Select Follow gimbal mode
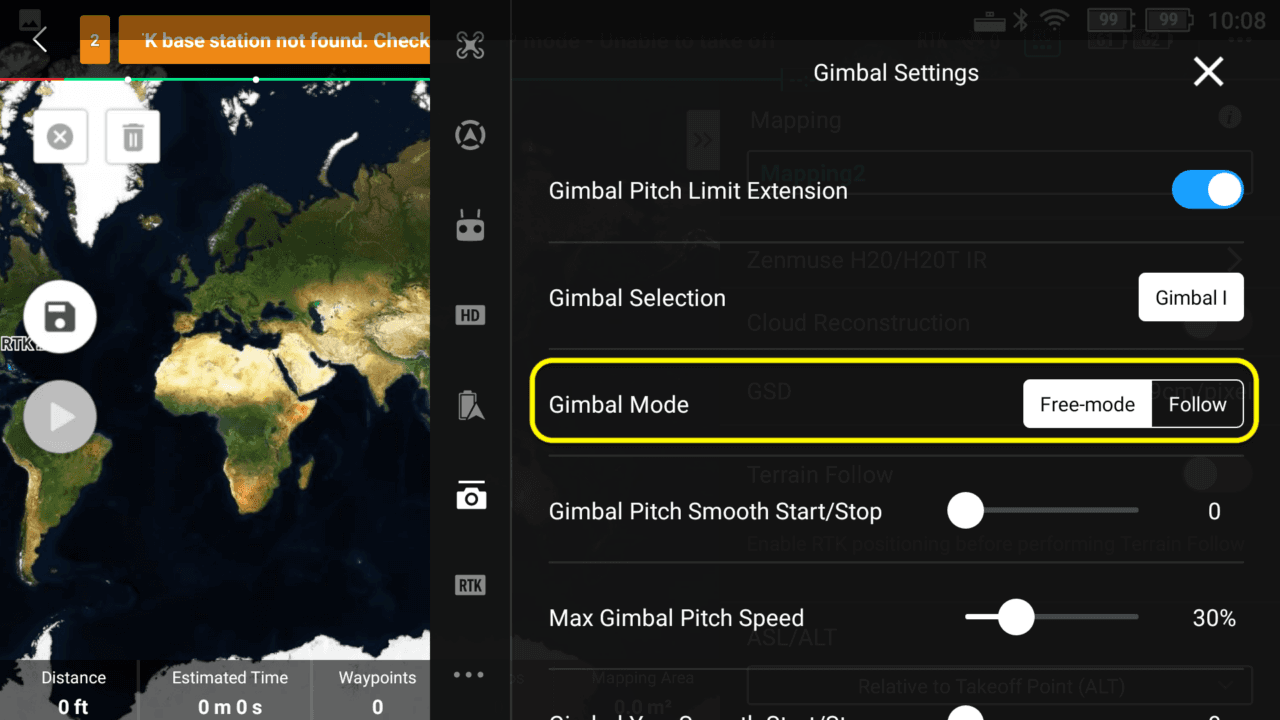 pyautogui.click(x=1197, y=404)
